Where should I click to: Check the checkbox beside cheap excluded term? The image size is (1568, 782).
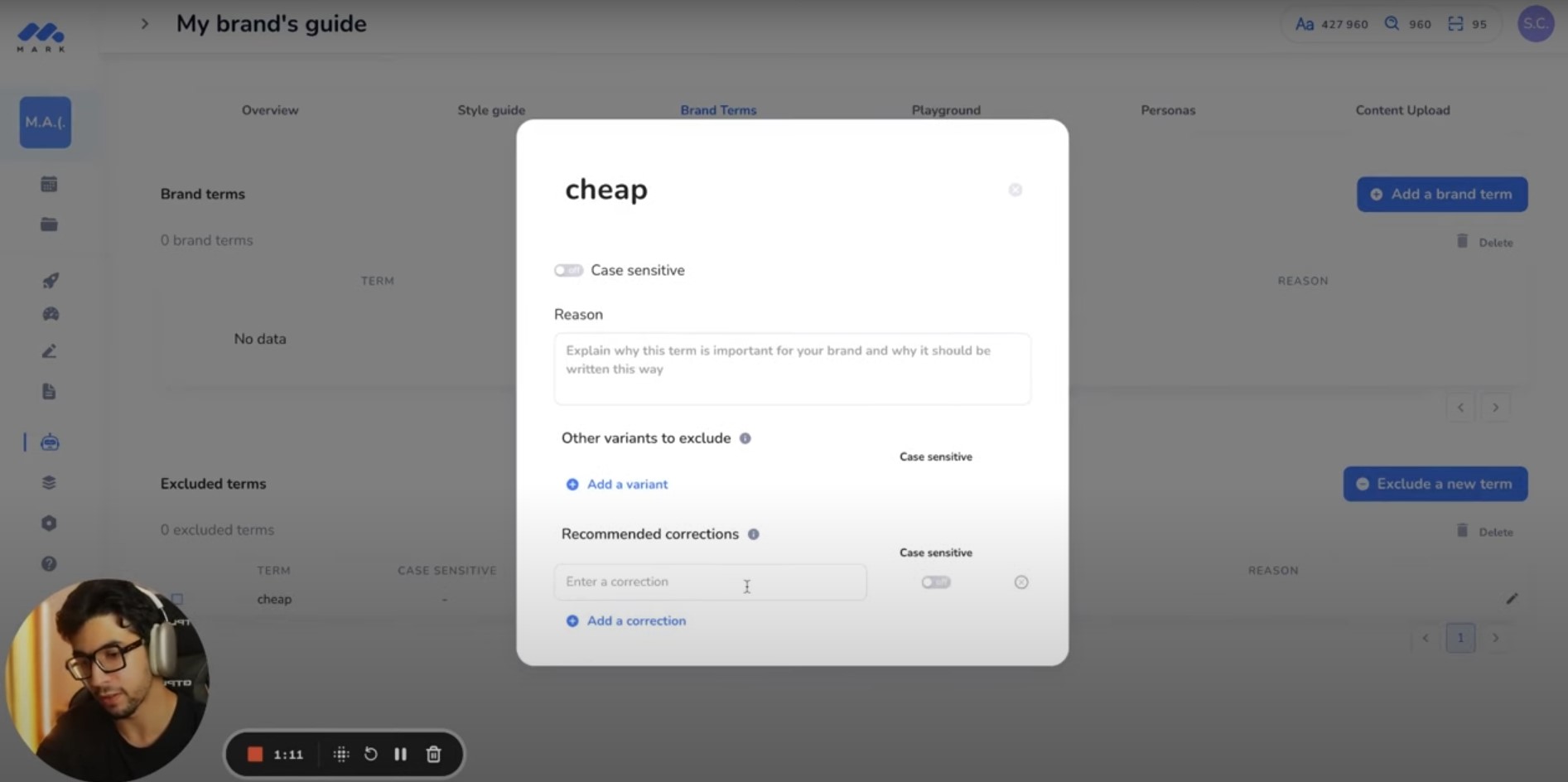[x=176, y=599]
